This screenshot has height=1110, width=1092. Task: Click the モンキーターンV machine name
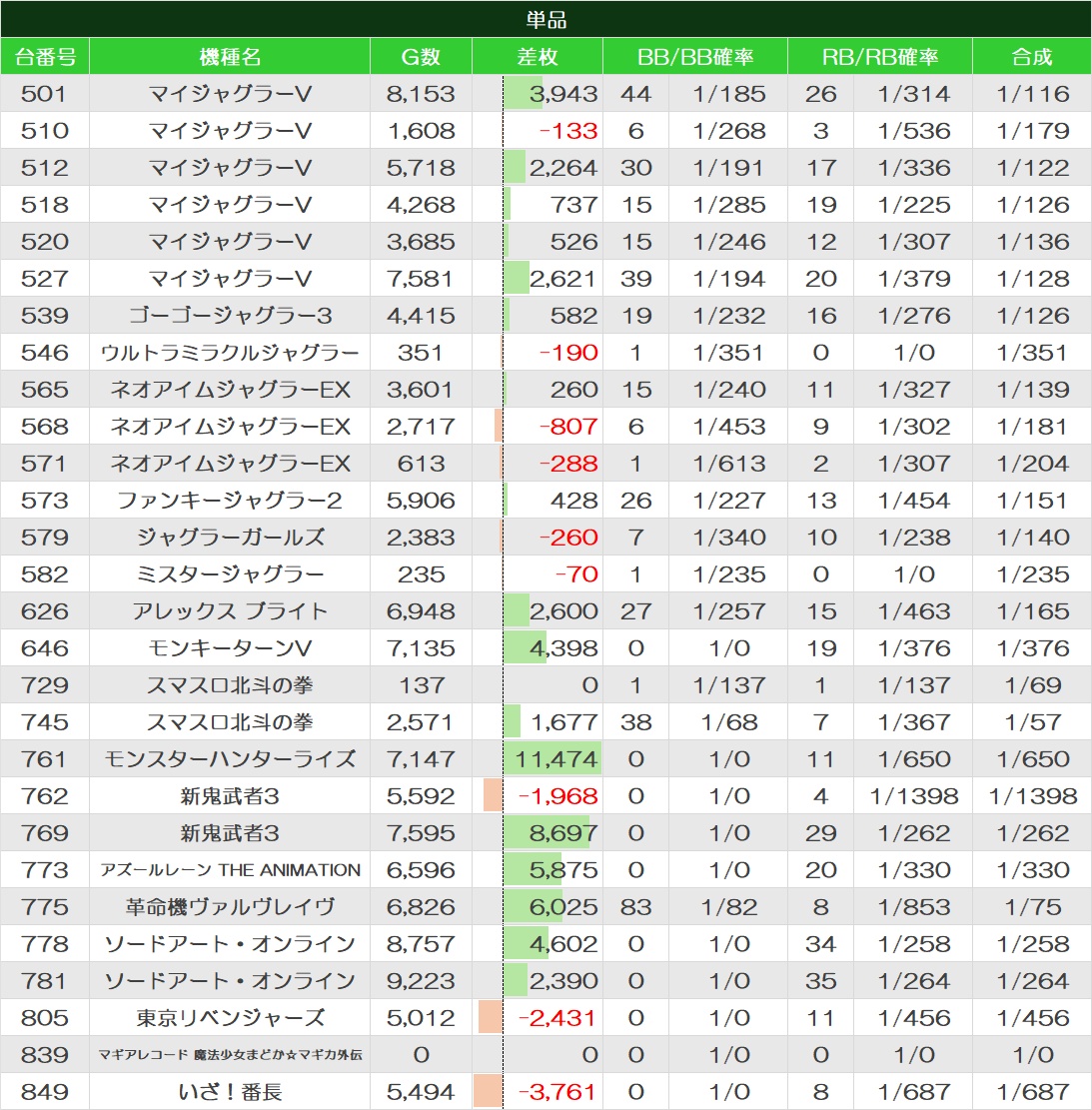(x=230, y=648)
